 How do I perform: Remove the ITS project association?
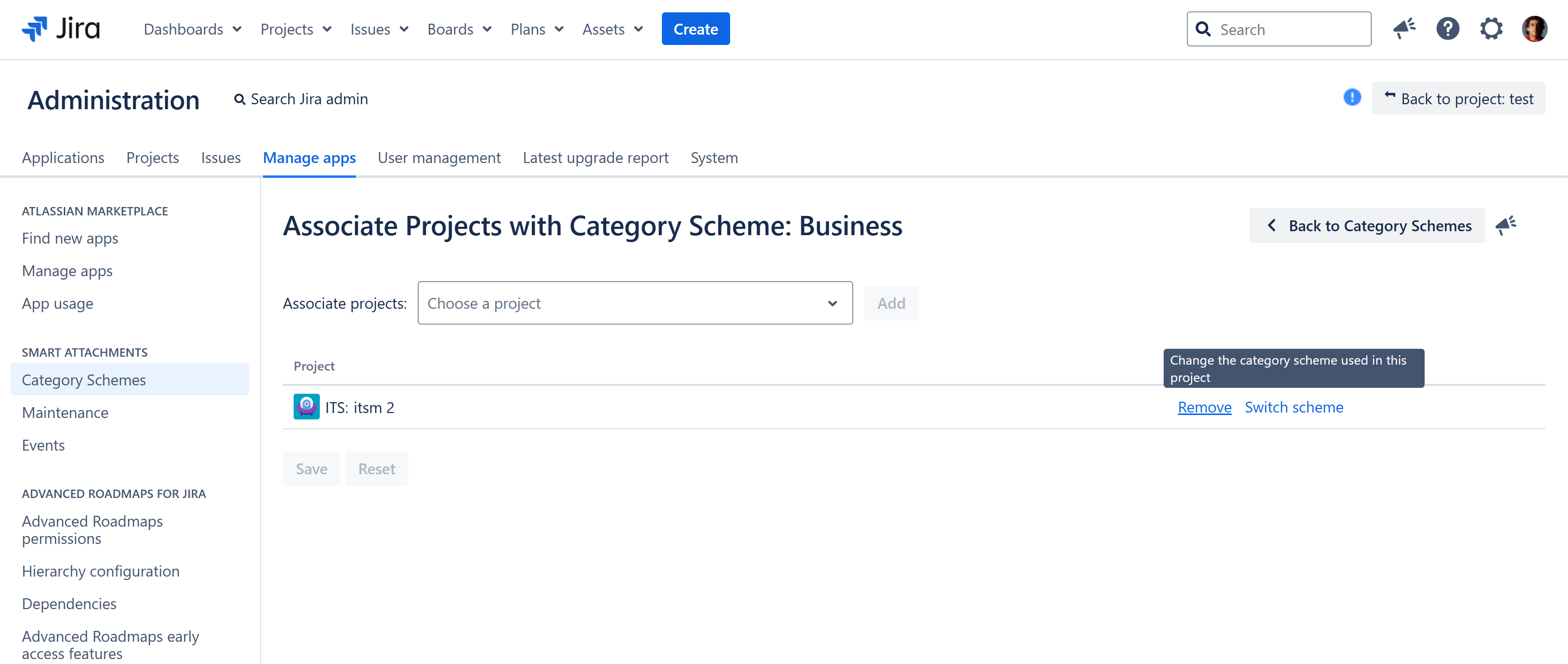pos(1204,407)
